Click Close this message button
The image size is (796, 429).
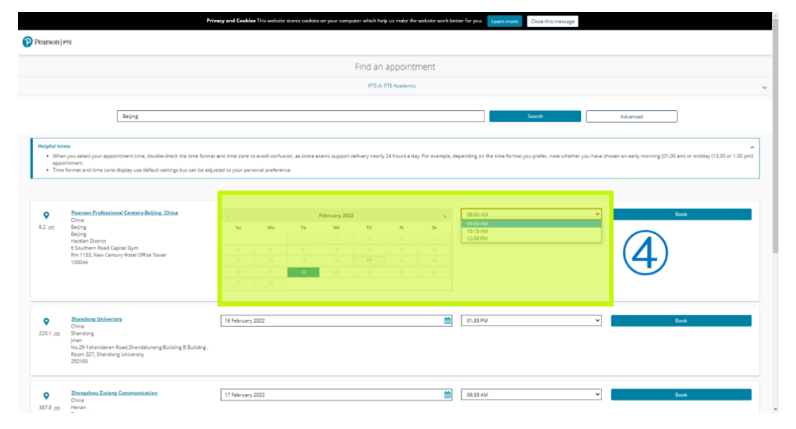tap(552, 21)
